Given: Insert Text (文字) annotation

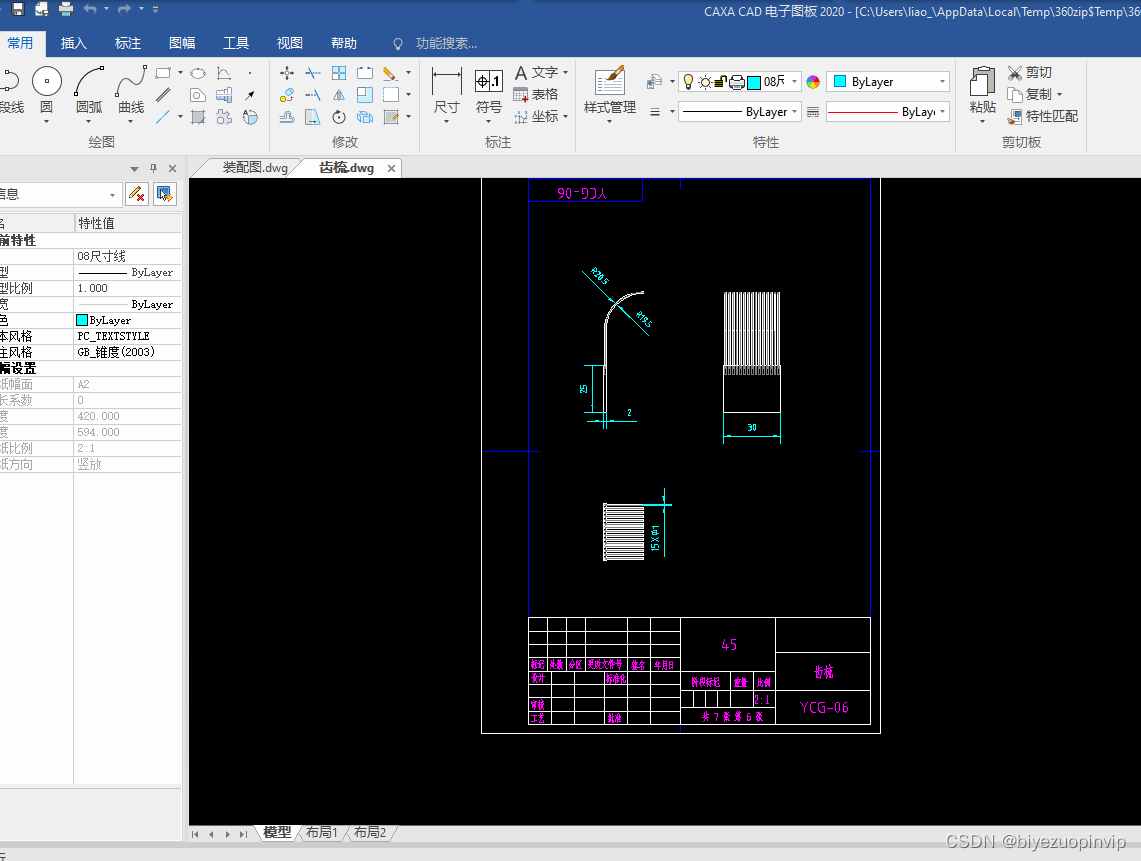Looking at the screenshot, I should click(x=536, y=73).
